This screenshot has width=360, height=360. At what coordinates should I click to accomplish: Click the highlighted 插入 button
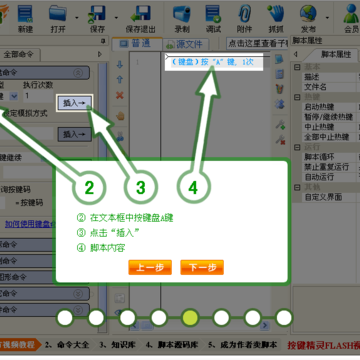[x=74, y=103]
